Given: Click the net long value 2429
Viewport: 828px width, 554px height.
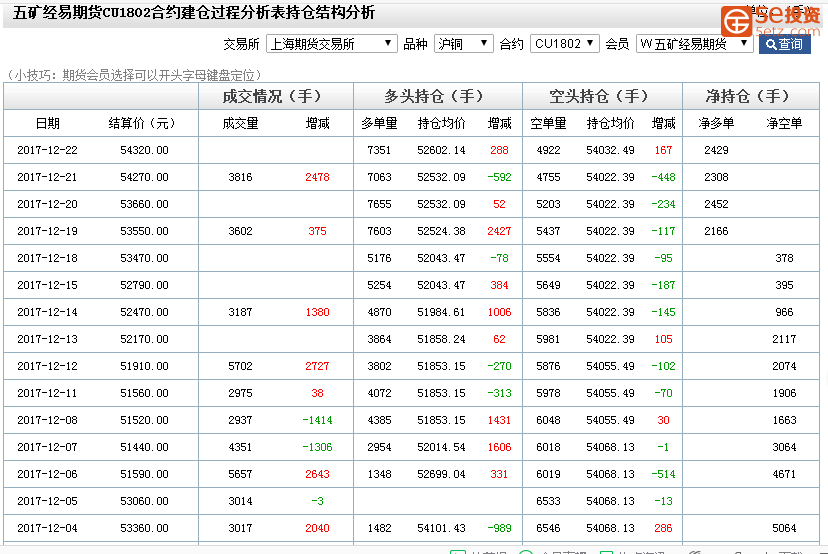Looking at the screenshot, I should 716,151.
